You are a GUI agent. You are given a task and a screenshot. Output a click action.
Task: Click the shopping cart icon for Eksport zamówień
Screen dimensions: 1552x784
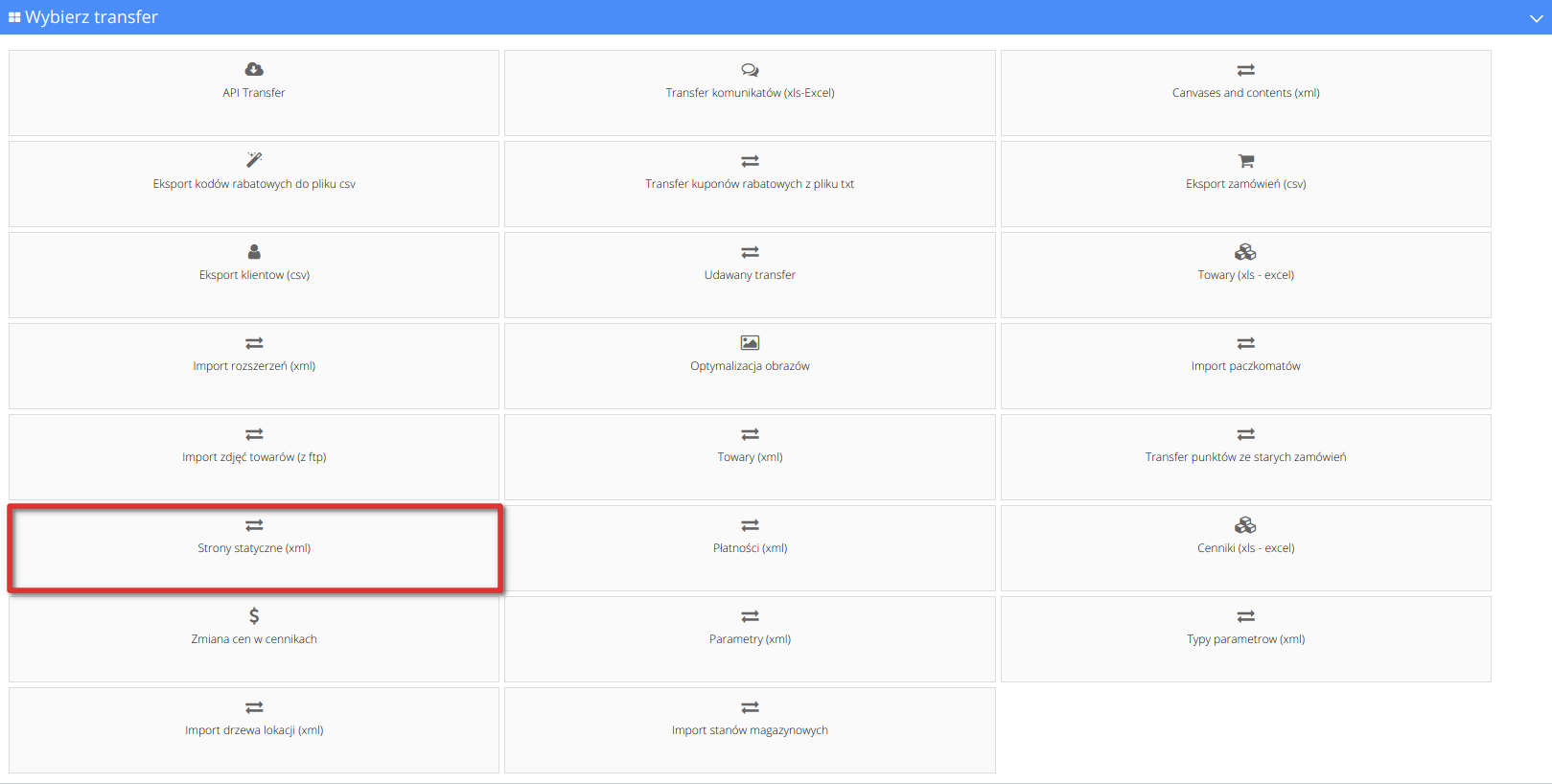[1245, 160]
